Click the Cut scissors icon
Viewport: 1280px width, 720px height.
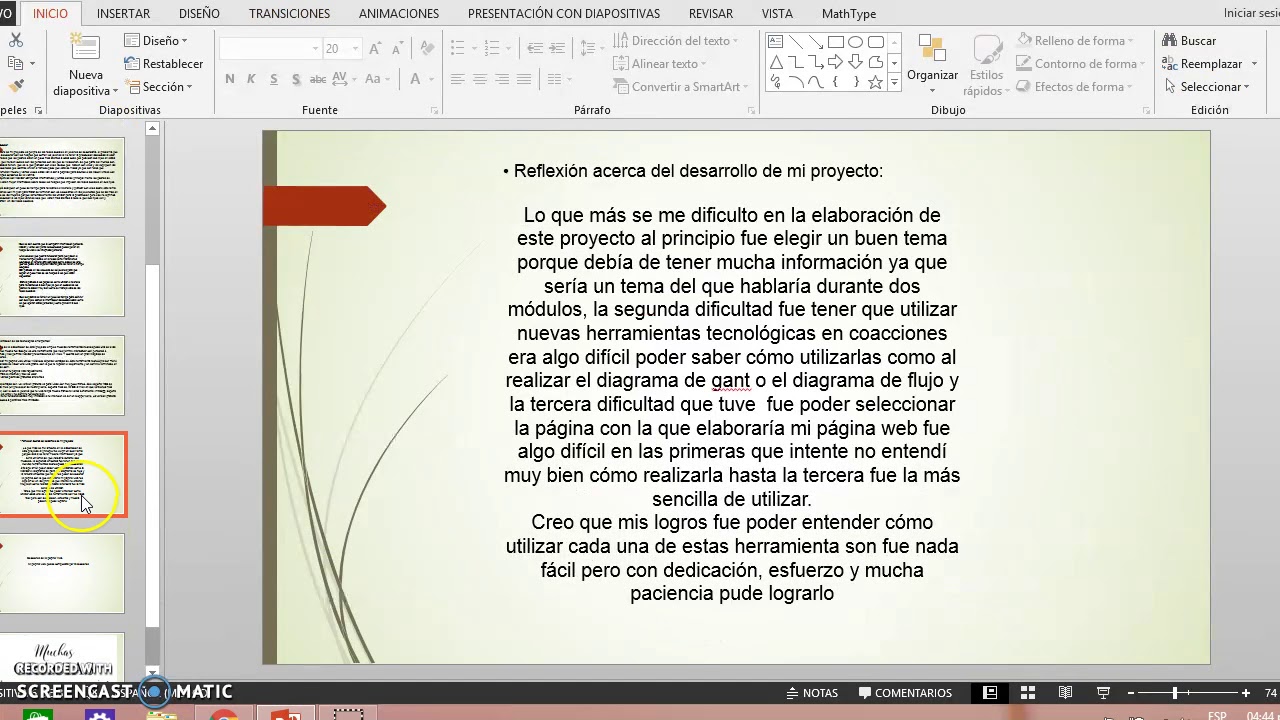[x=15, y=40]
